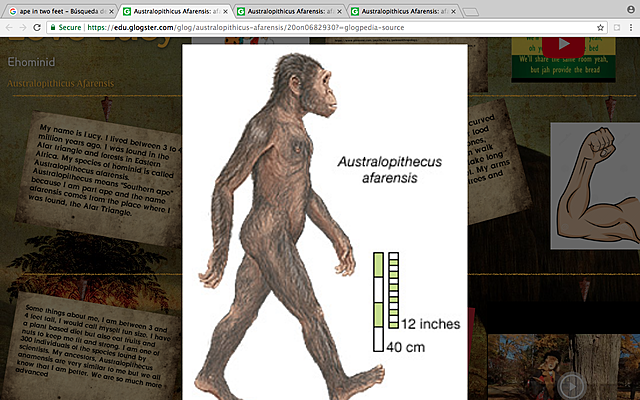Click the flexing arm muscle image

coord(596,186)
